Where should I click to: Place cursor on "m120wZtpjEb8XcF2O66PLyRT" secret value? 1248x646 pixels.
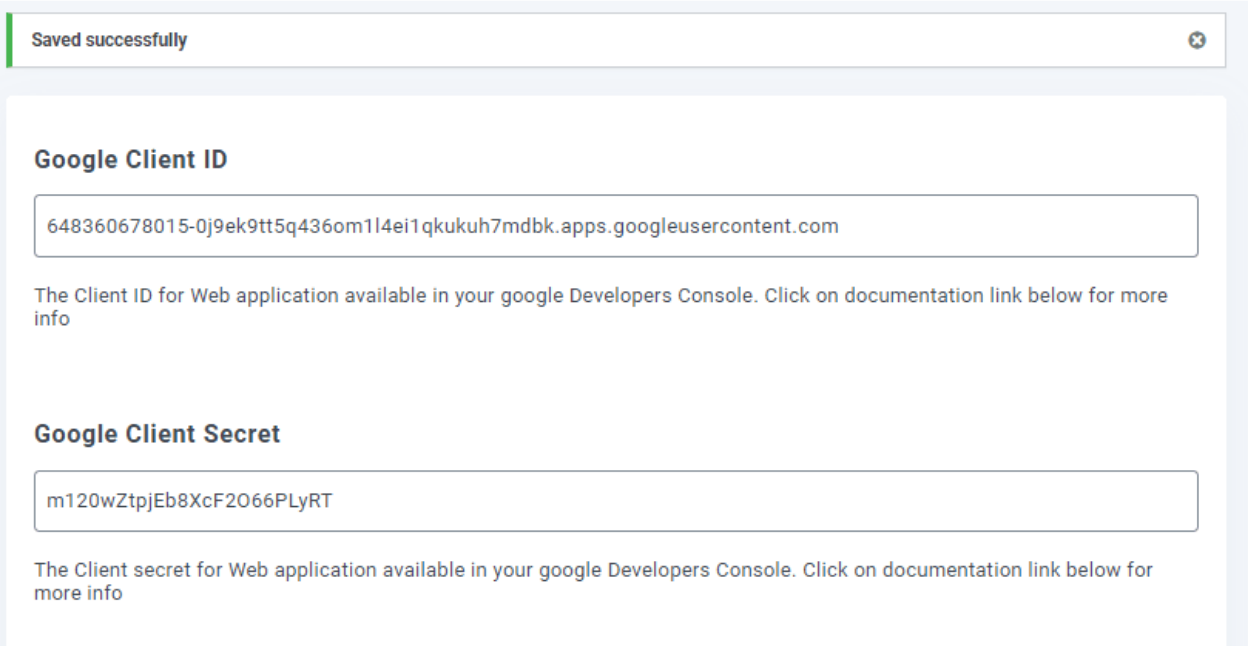pos(189,501)
